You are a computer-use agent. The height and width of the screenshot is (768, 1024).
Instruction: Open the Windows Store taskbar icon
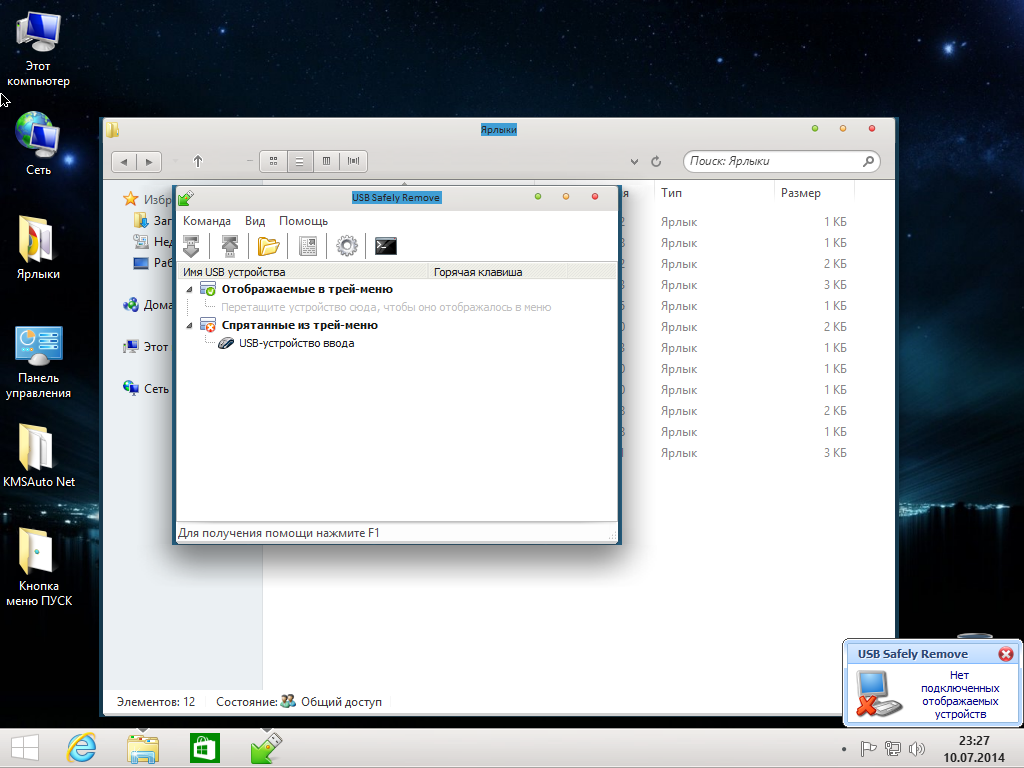tap(204, 748)
